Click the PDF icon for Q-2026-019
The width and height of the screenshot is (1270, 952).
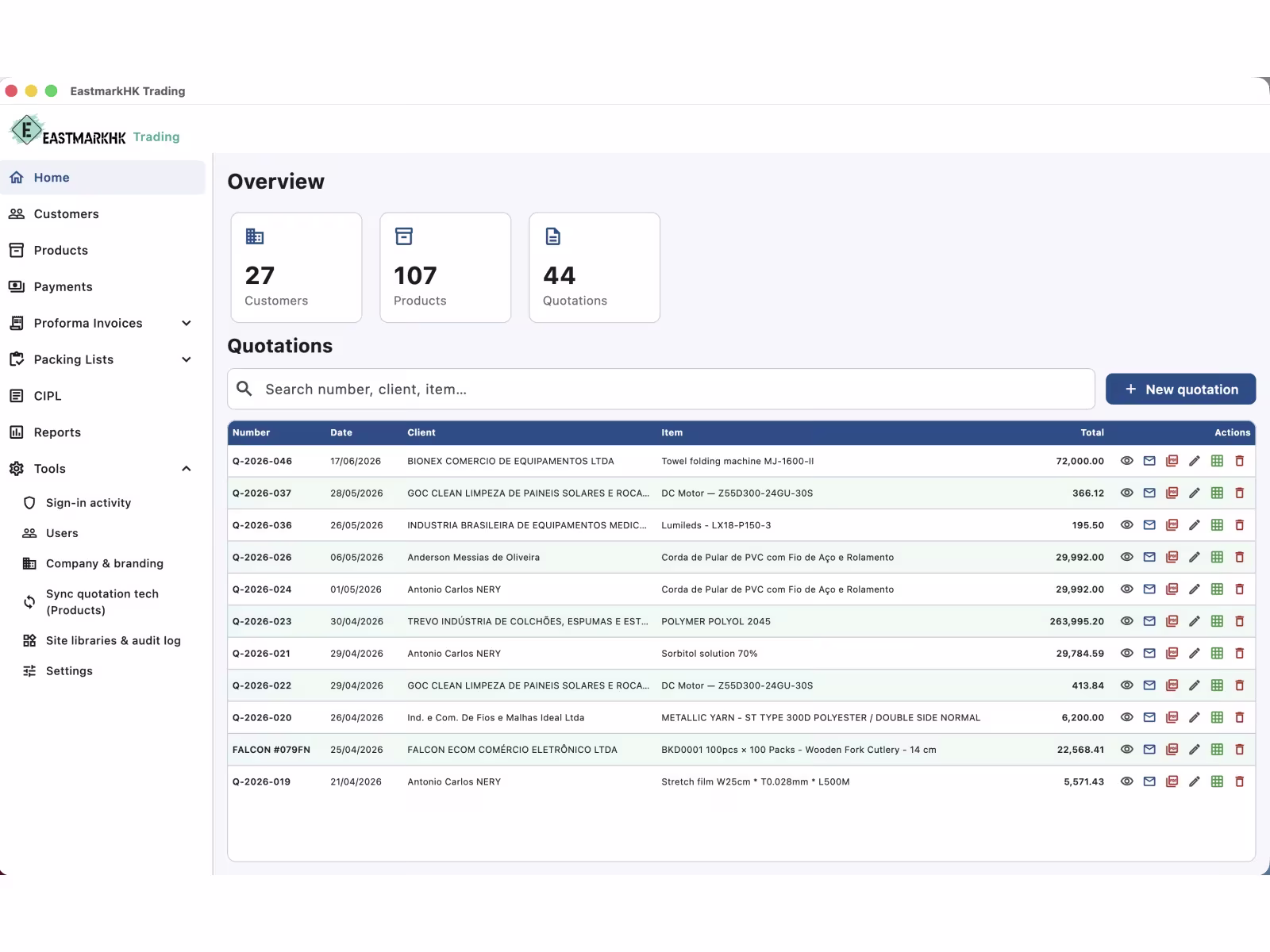pos(1172,781)
